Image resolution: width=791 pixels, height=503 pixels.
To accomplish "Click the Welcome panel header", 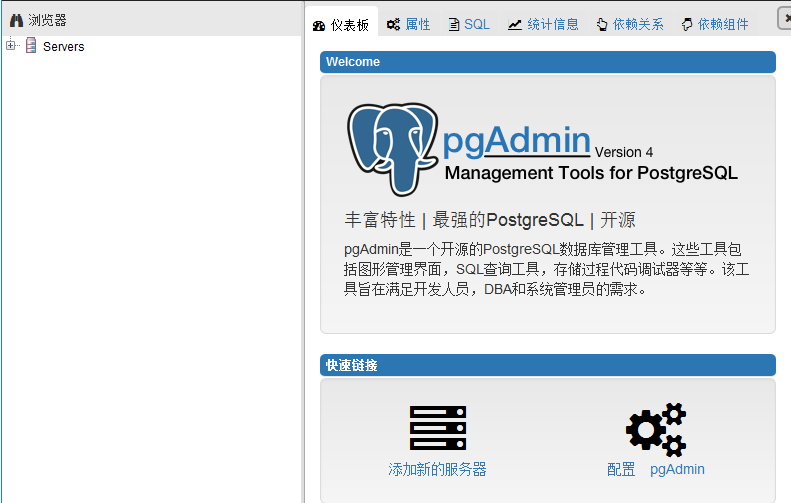I will 548,62.
